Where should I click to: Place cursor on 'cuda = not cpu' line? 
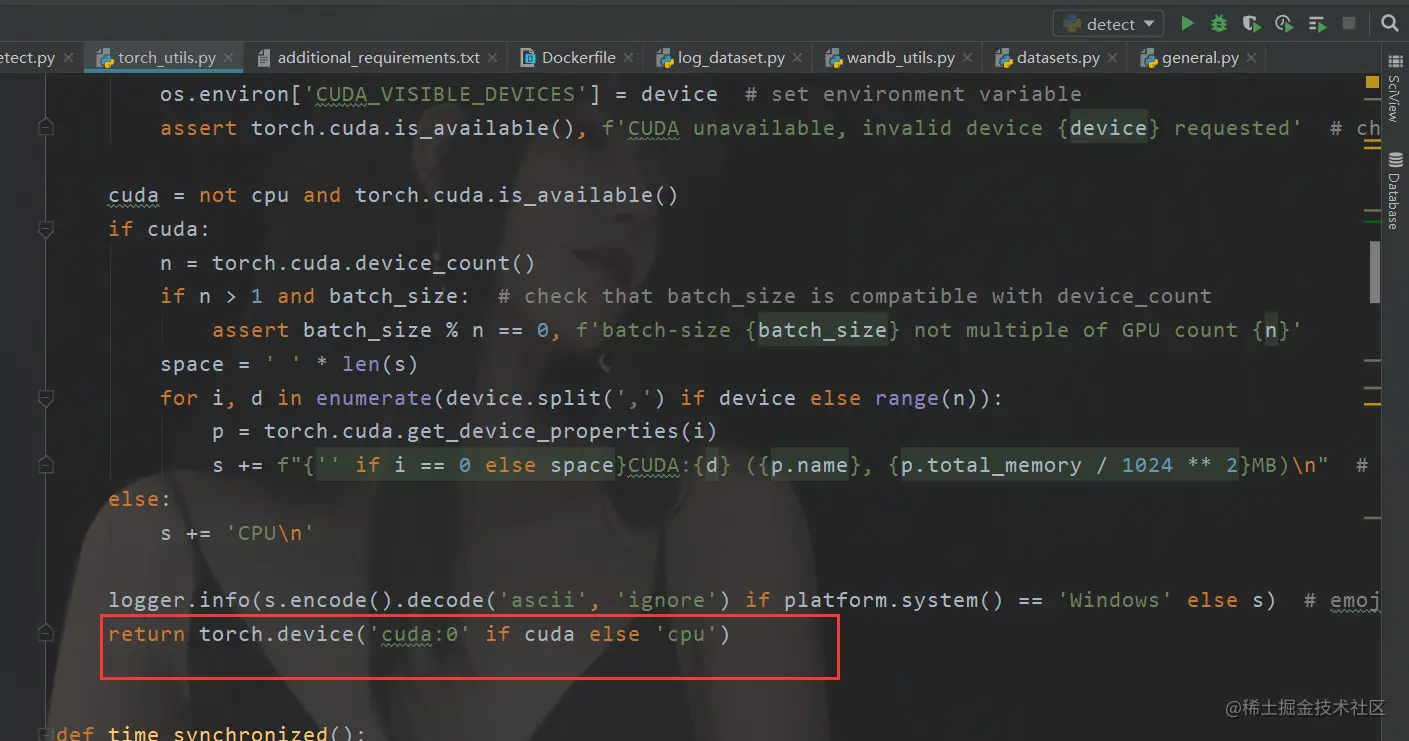[x=393, y=195]
